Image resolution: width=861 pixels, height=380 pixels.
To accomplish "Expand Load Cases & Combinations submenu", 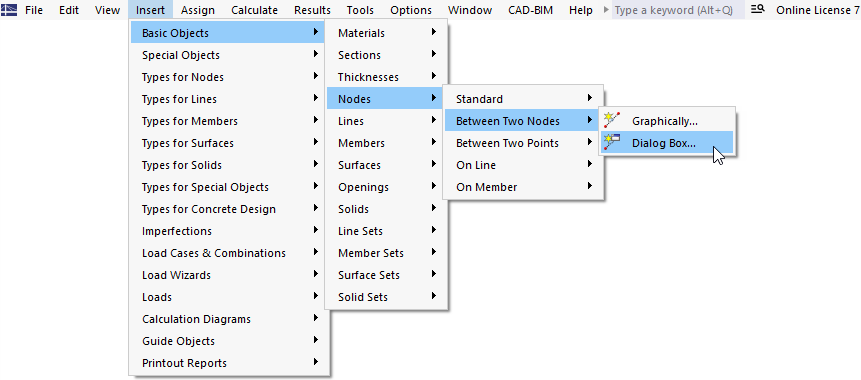I will point(230,253).
